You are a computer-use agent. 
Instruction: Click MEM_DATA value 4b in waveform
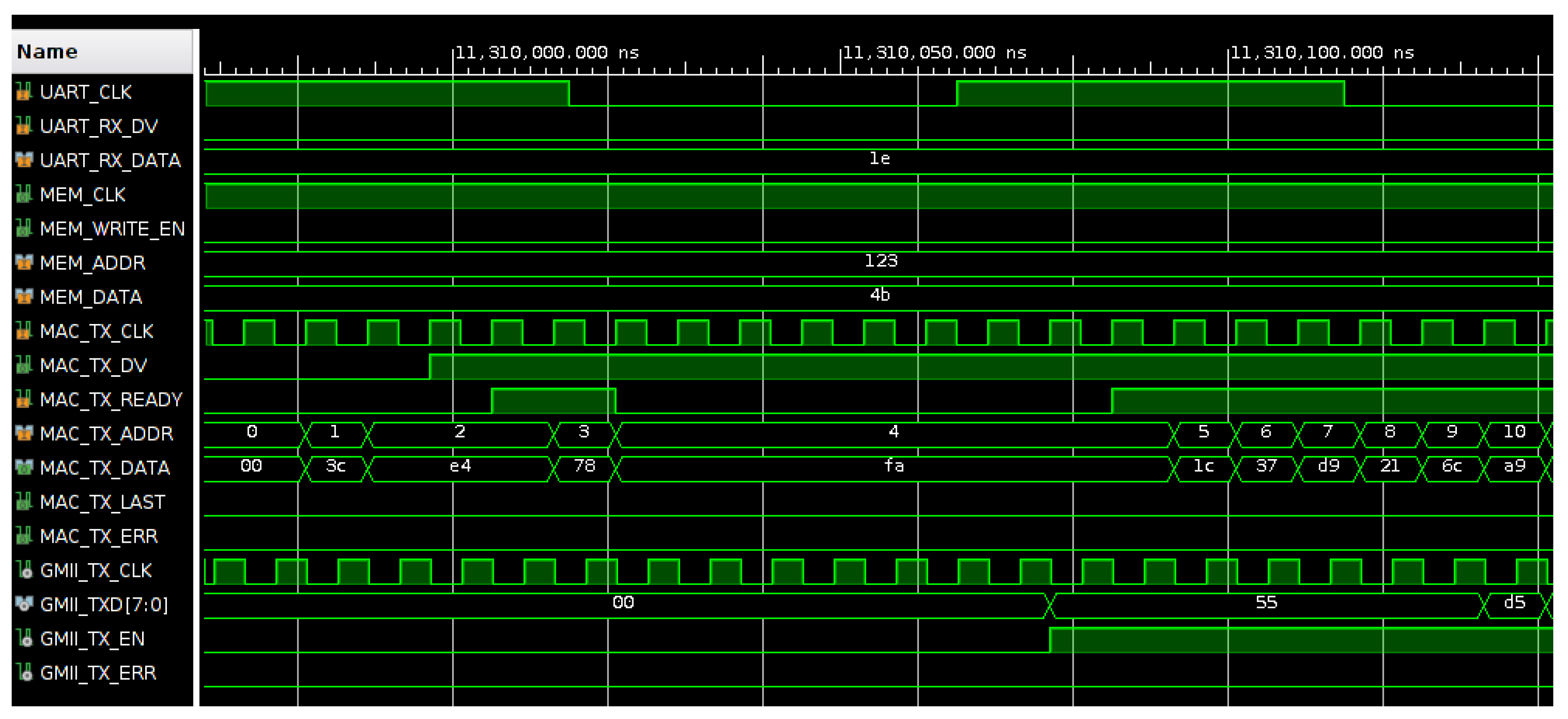[x=879, y=295]
